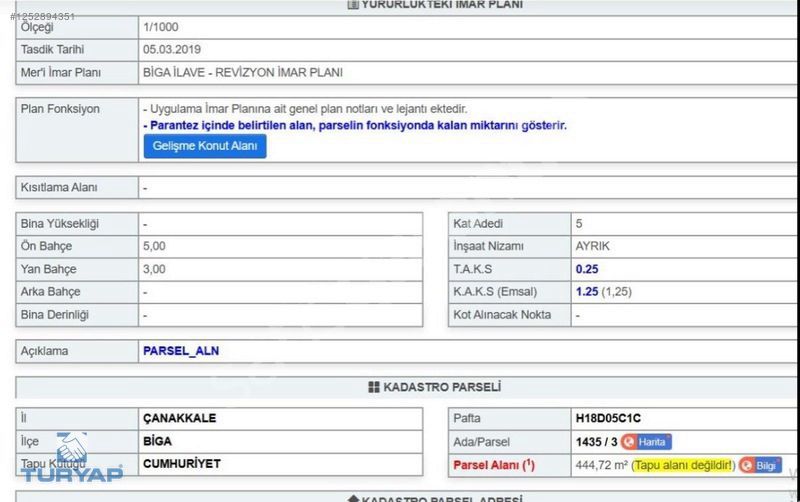
Task: Click the PARSEL_ALN description value
Action: [181, 351]
